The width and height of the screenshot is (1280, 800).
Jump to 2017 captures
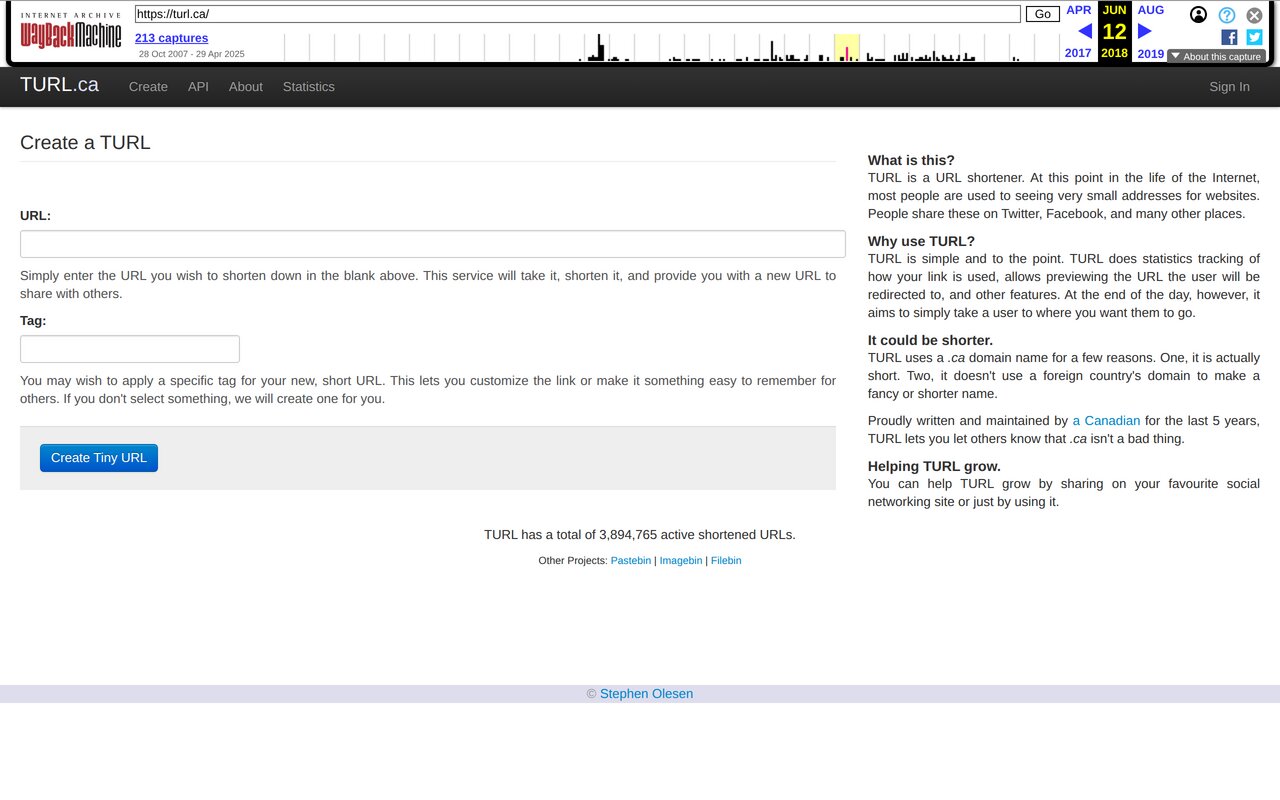point(1078,53)
